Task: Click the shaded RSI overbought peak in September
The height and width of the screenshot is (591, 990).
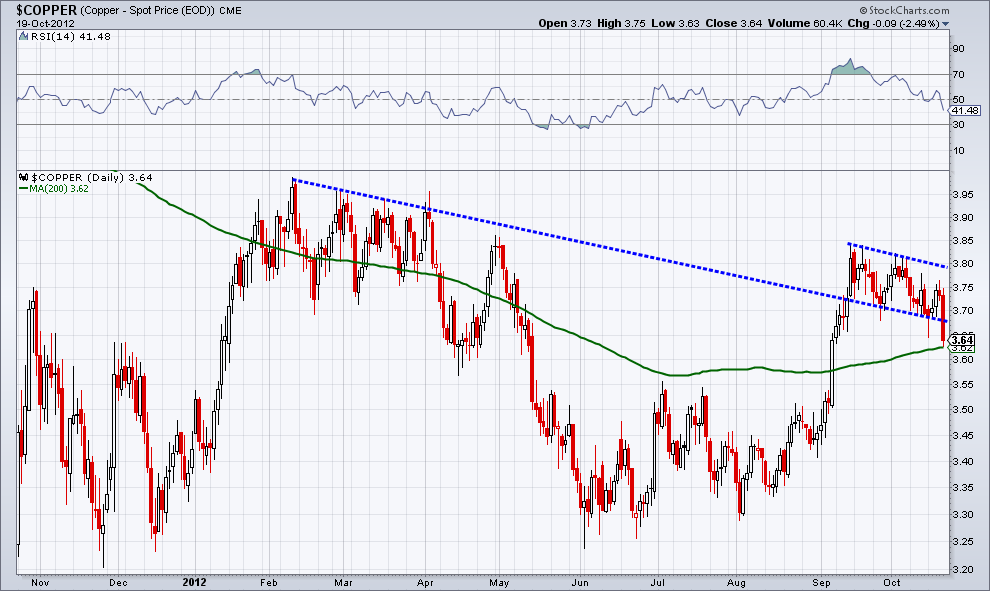Action: 849,67
